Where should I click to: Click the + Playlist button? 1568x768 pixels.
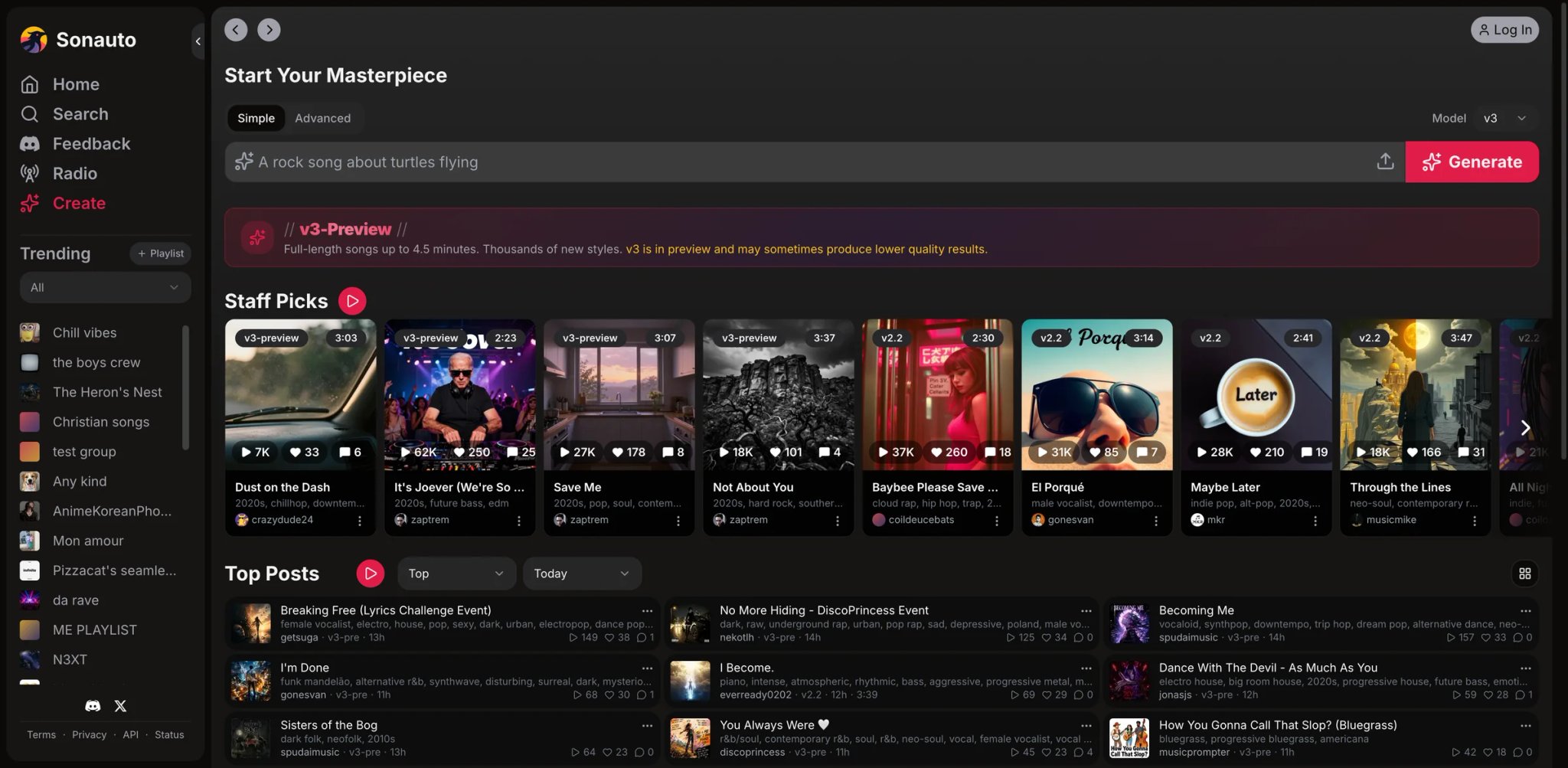pos(160,253)
